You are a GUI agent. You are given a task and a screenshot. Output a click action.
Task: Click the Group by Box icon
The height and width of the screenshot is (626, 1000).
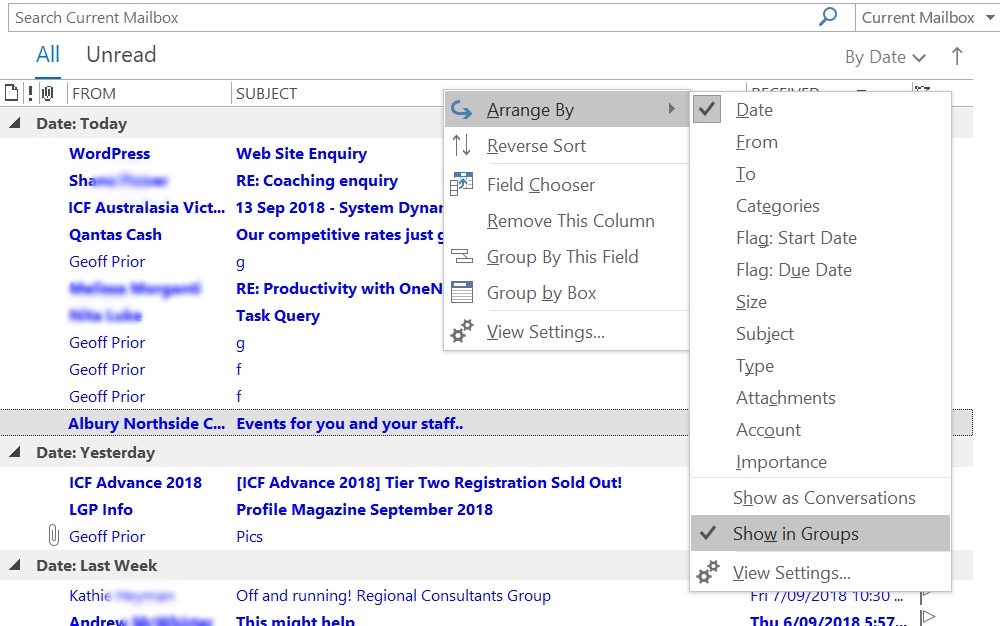coord(462,293)
